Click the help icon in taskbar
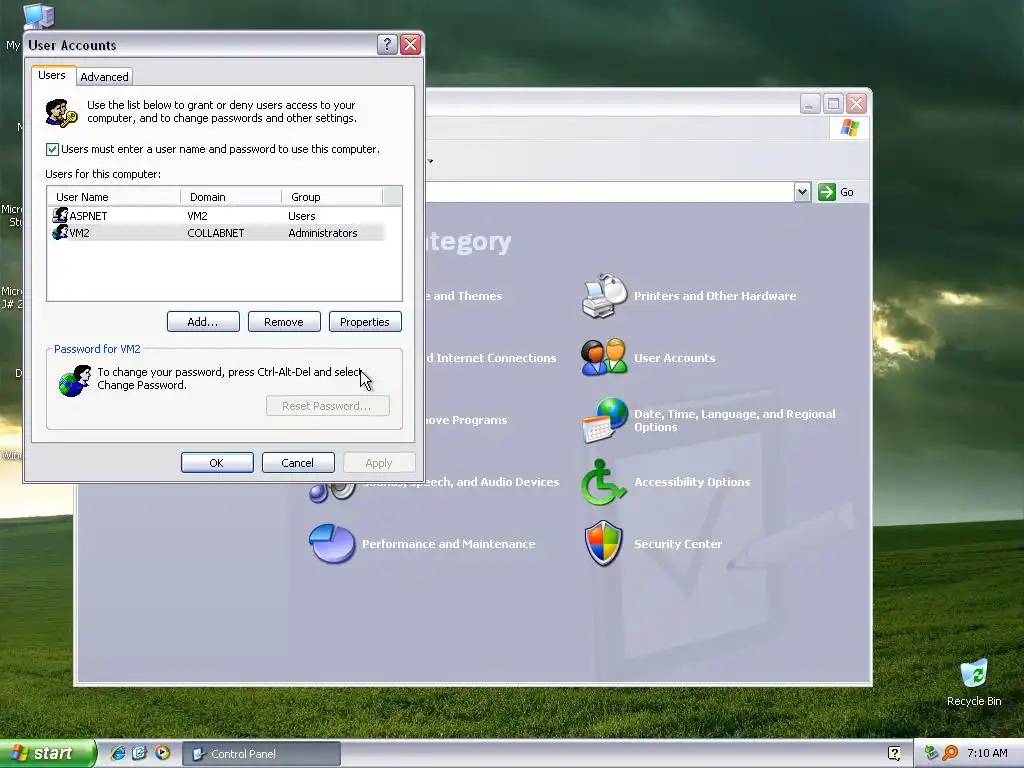Image resolution: width=1024 pixels, height=768 pixels. 894,754
